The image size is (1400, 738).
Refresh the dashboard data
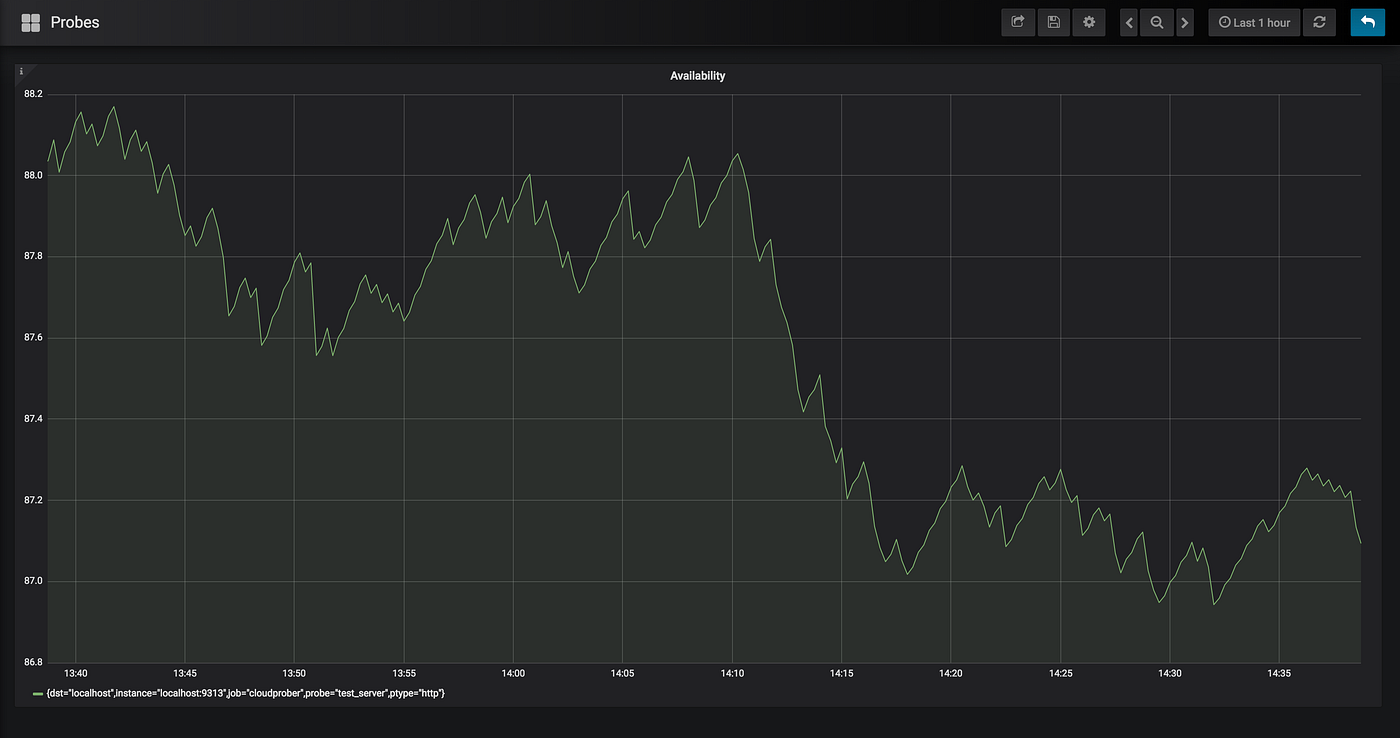[x=1319, y=22]
